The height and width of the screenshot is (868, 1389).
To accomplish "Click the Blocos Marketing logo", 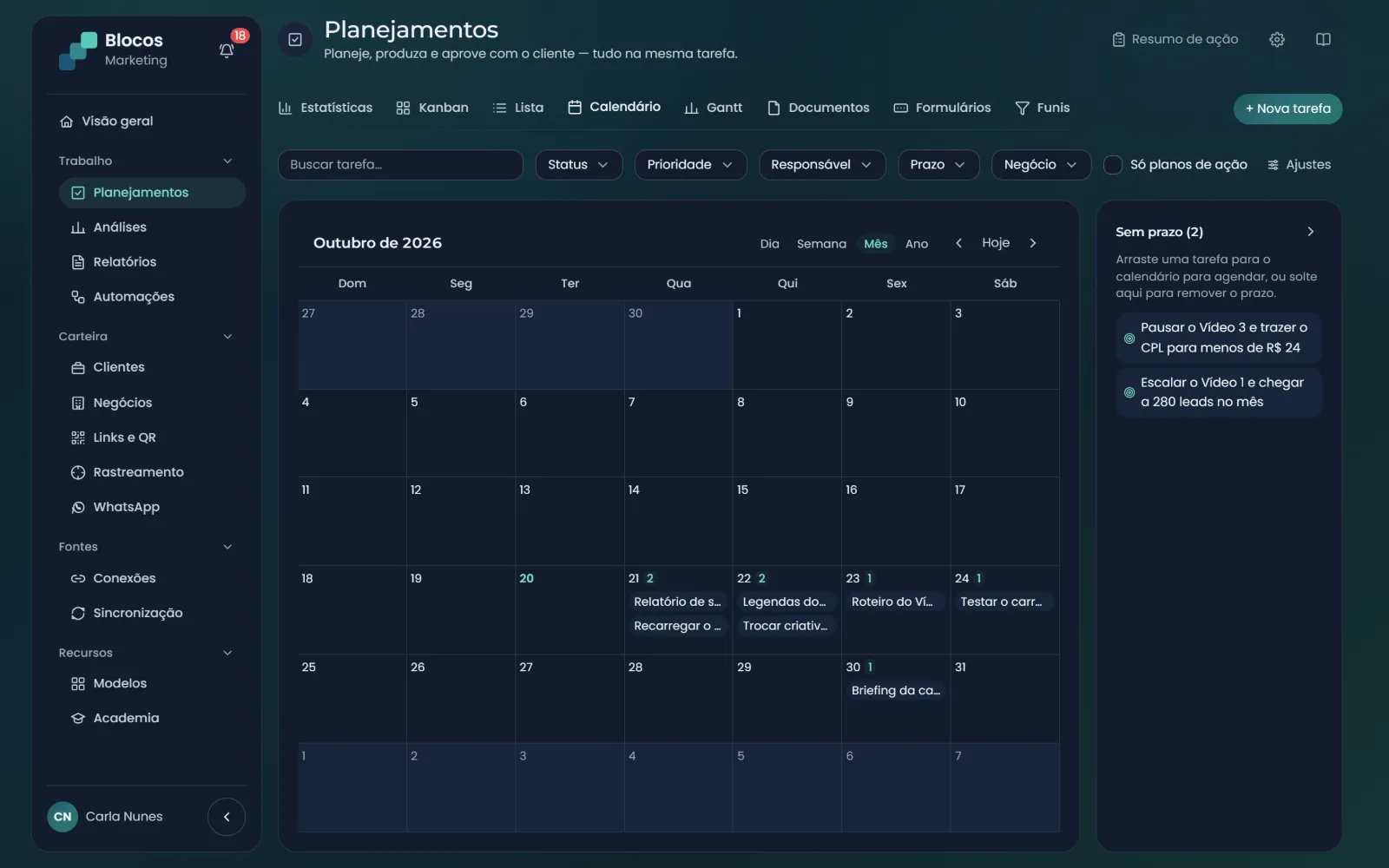I will [114, 50].
